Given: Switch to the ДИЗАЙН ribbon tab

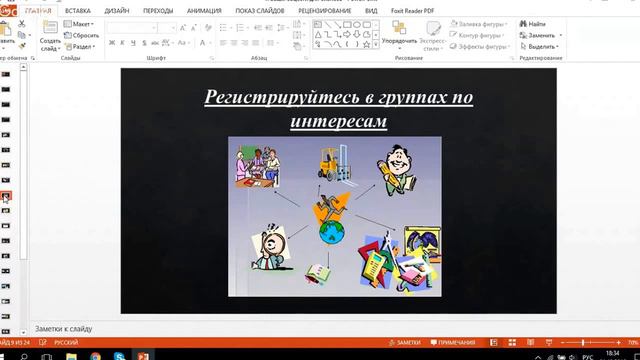Looking at the screenshot, I should point(117,11).
